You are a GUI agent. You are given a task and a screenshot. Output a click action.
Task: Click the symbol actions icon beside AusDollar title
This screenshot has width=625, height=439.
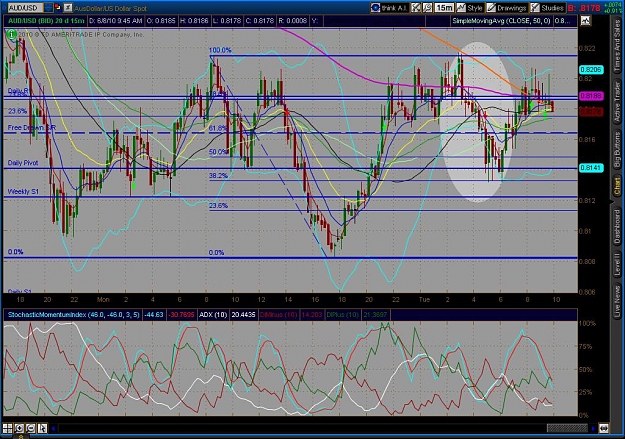click(68, 8)
